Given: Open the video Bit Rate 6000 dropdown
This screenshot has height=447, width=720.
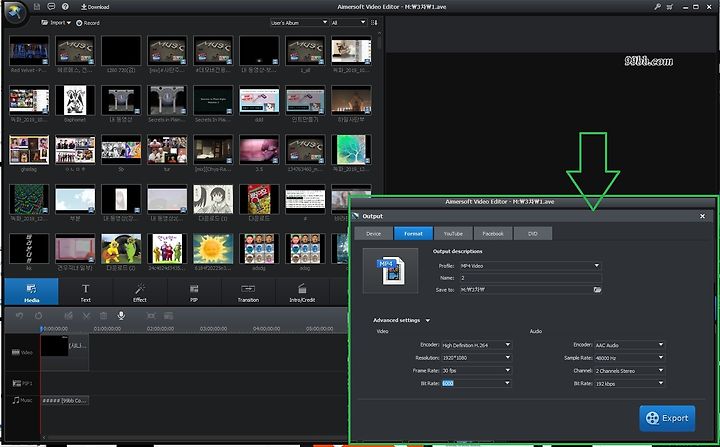Looking at the screenshot, I should click(x=477, y=383).
